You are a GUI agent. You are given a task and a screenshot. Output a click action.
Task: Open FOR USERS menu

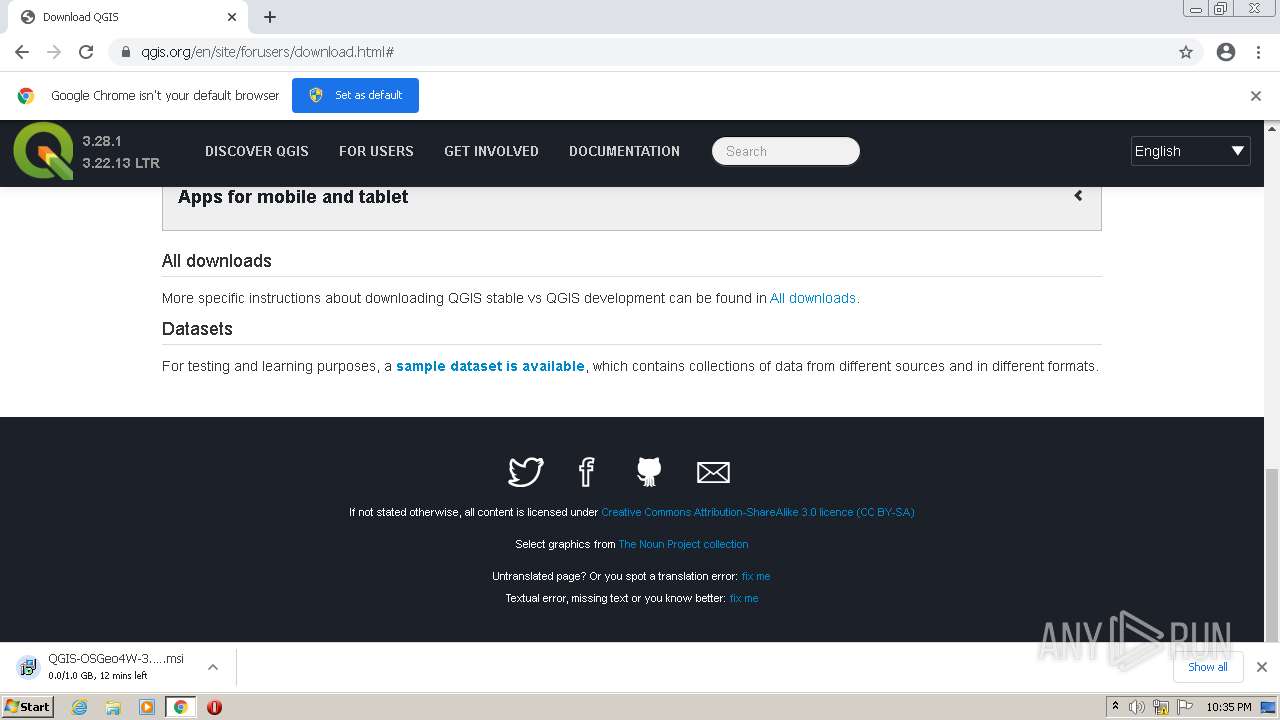(x=376, y=151)
